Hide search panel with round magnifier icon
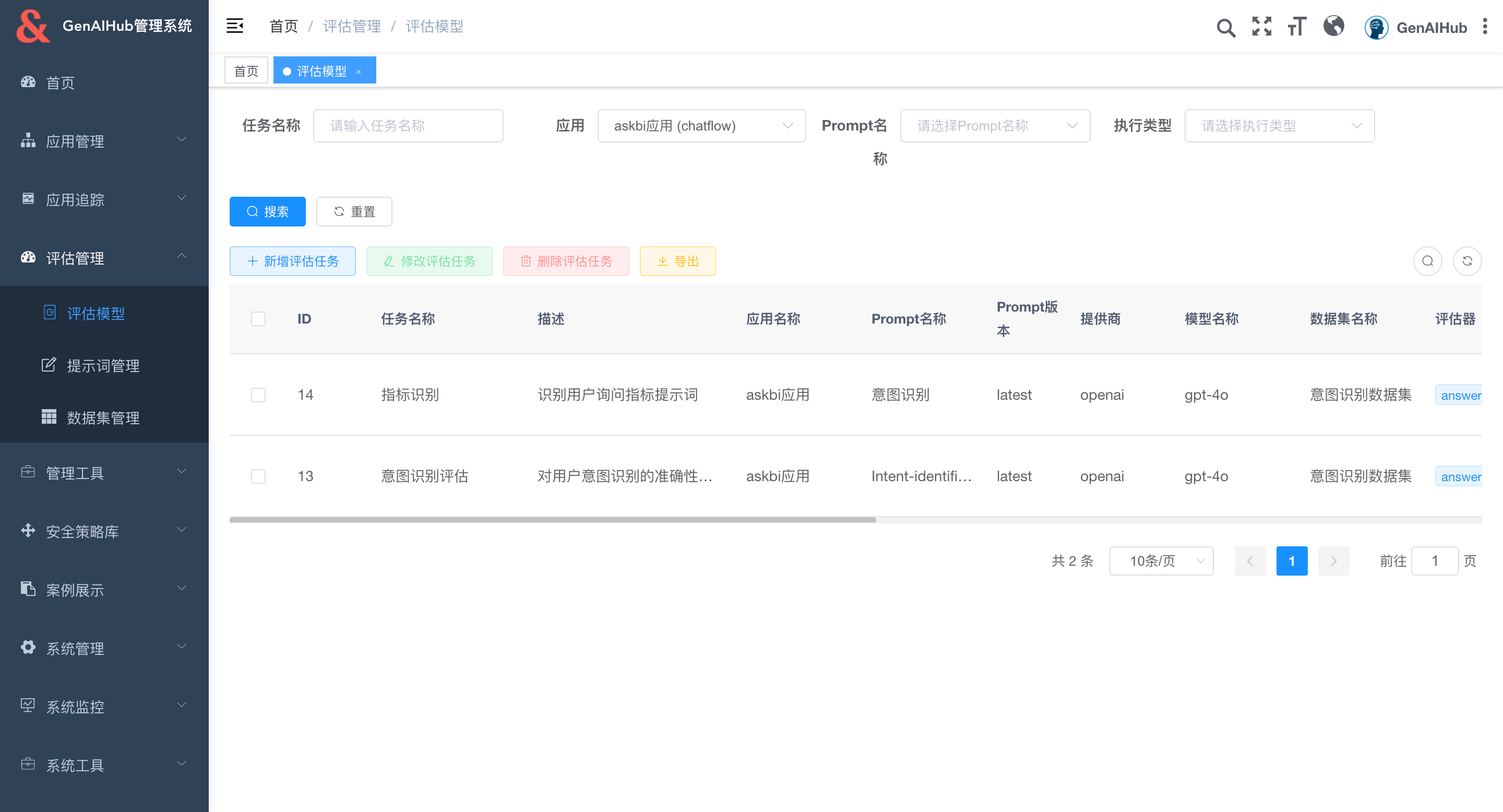Image resolution: width=1503 pixels, height=812 pixels. [1427, 261]
